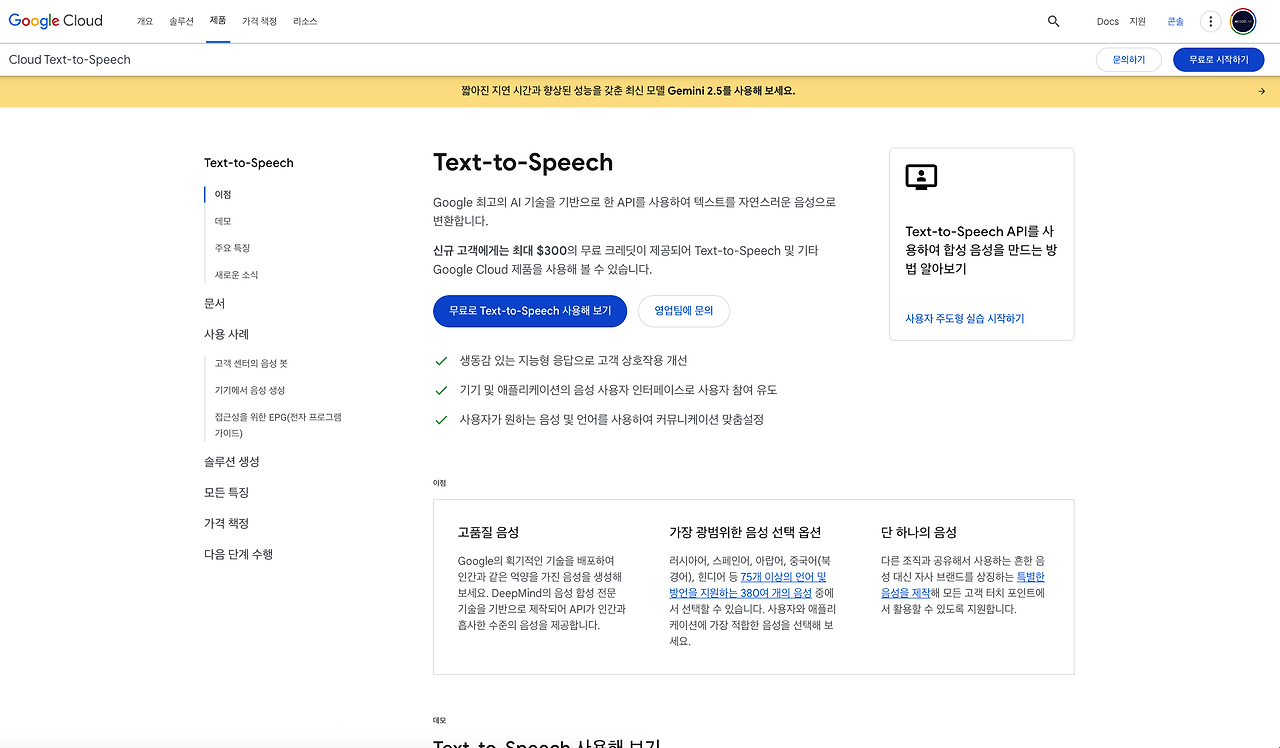Viewport: 1280px width, 748px height.
Task: Open 접근성을 위한 EPG sidebar item
Action: click(x=278, y=425)
